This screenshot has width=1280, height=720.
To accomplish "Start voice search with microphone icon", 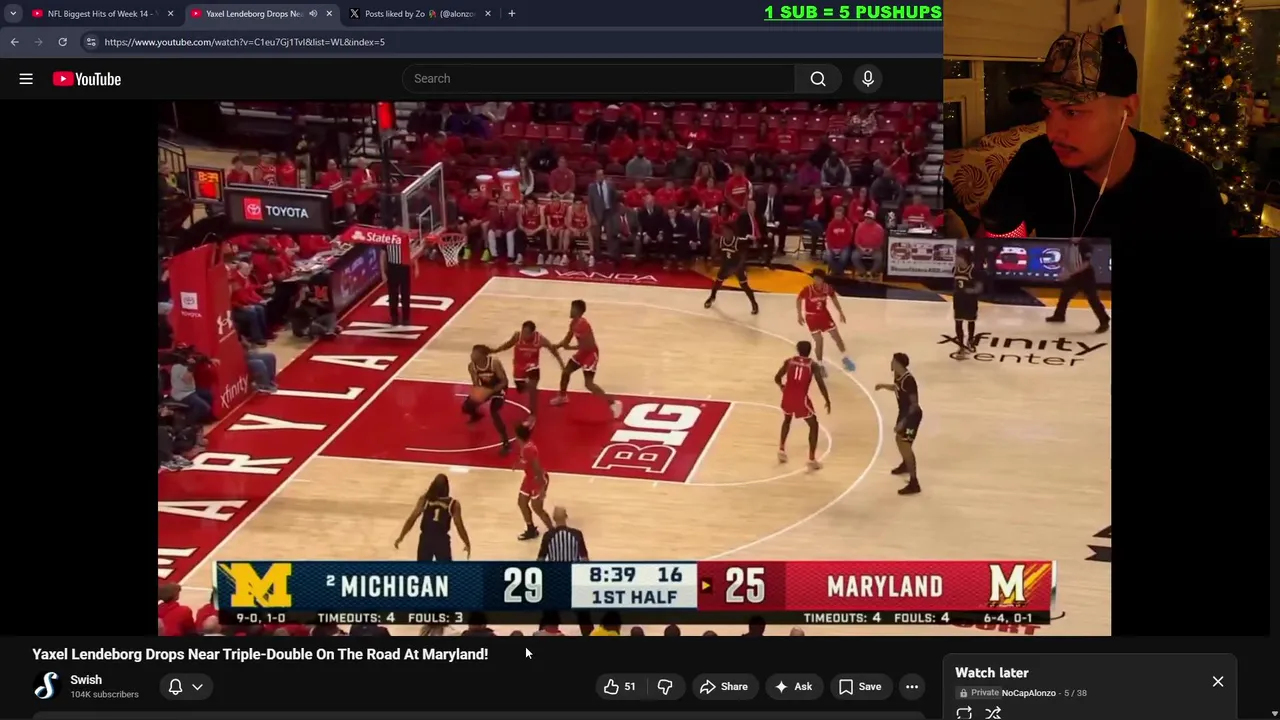I will [x=868, y=79].
